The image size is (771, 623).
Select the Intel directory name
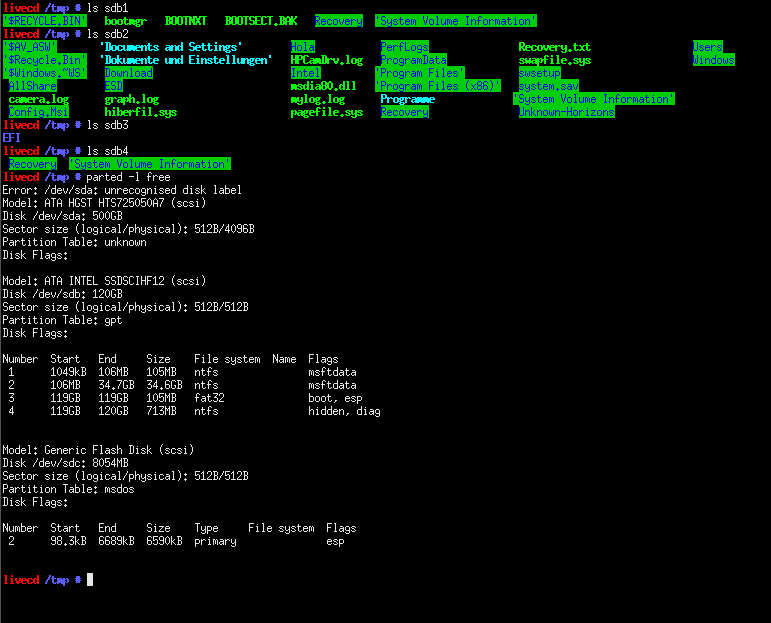click(306, 73)
